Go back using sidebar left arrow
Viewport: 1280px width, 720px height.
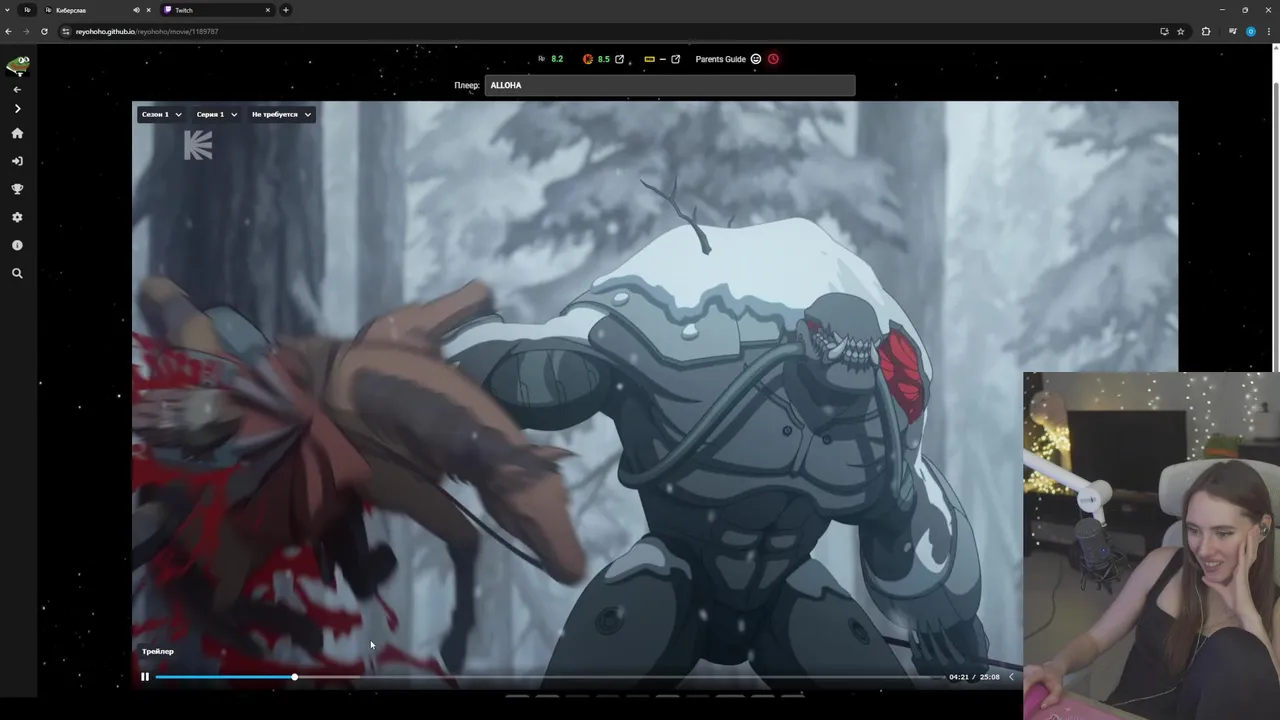tap(17, 89)
